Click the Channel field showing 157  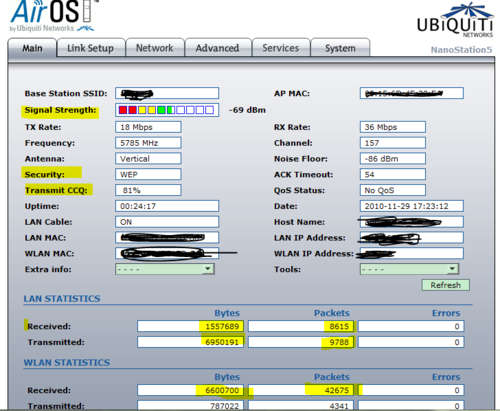[x=393, y=143]
